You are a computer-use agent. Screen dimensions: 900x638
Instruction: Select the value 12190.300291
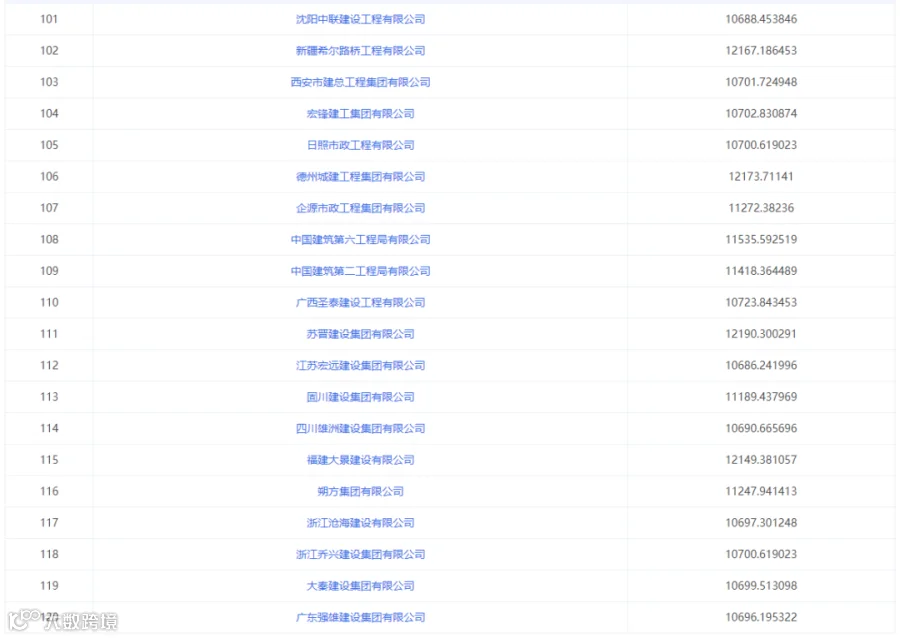click(x=761, y=334)
